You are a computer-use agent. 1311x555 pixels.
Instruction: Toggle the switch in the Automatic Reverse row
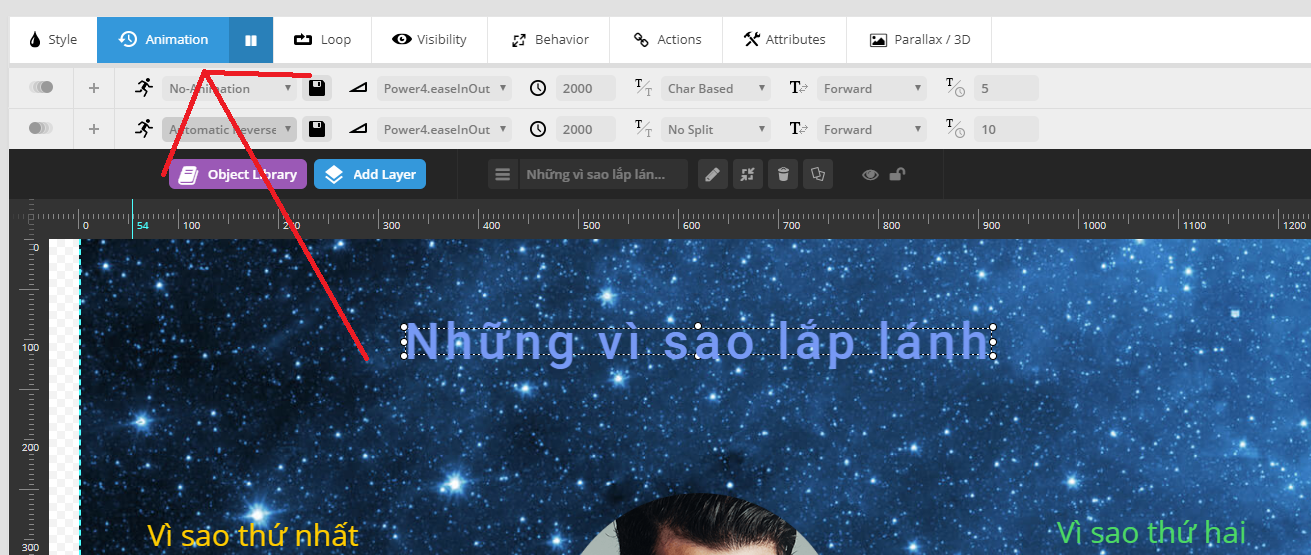pyautogui.click(x=41, y=128)
